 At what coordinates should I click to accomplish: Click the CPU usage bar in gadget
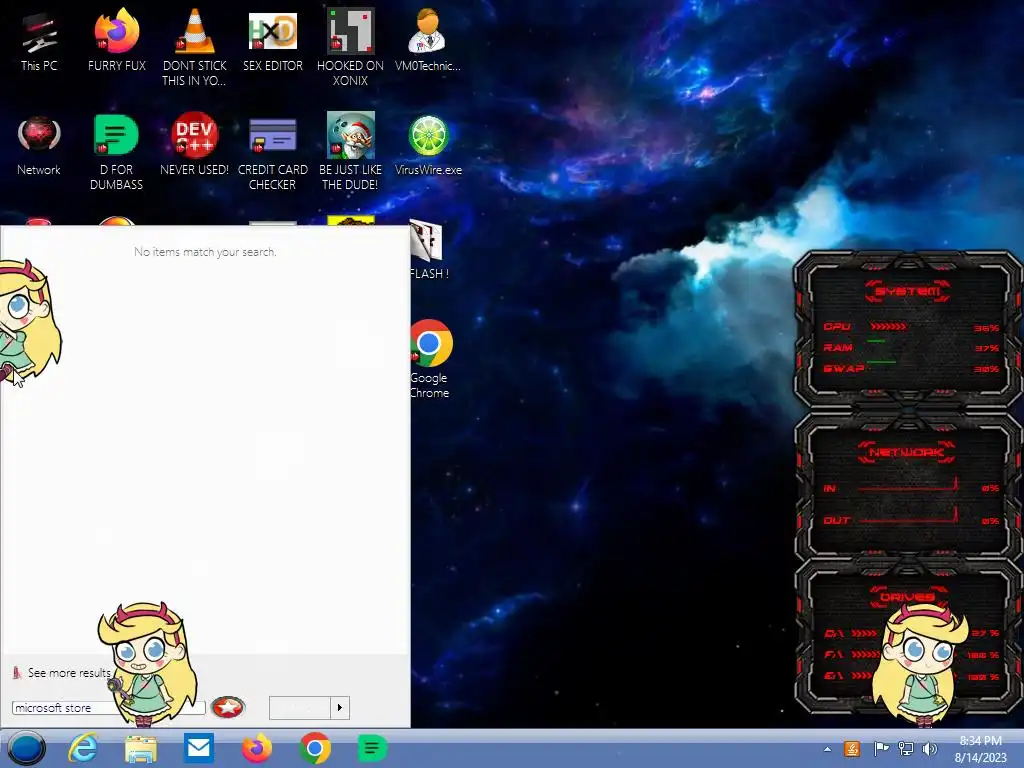(x=888, y=326)
